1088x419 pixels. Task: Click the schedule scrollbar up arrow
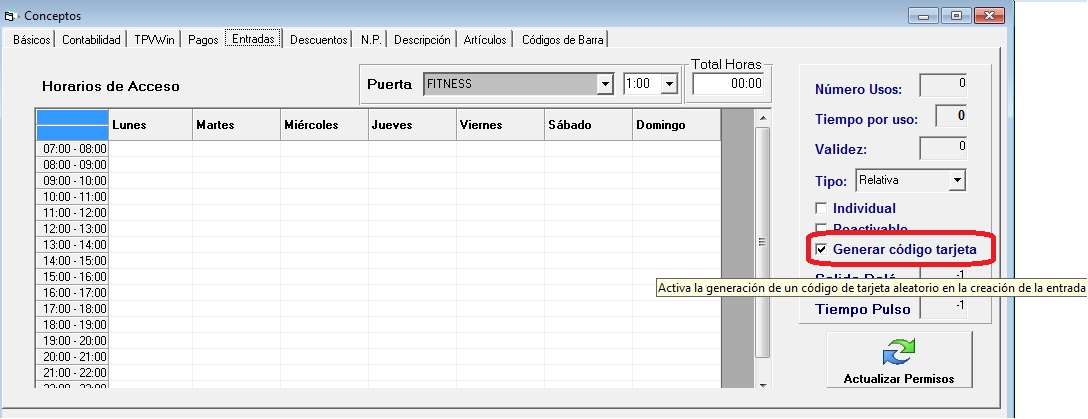(763, 119)
